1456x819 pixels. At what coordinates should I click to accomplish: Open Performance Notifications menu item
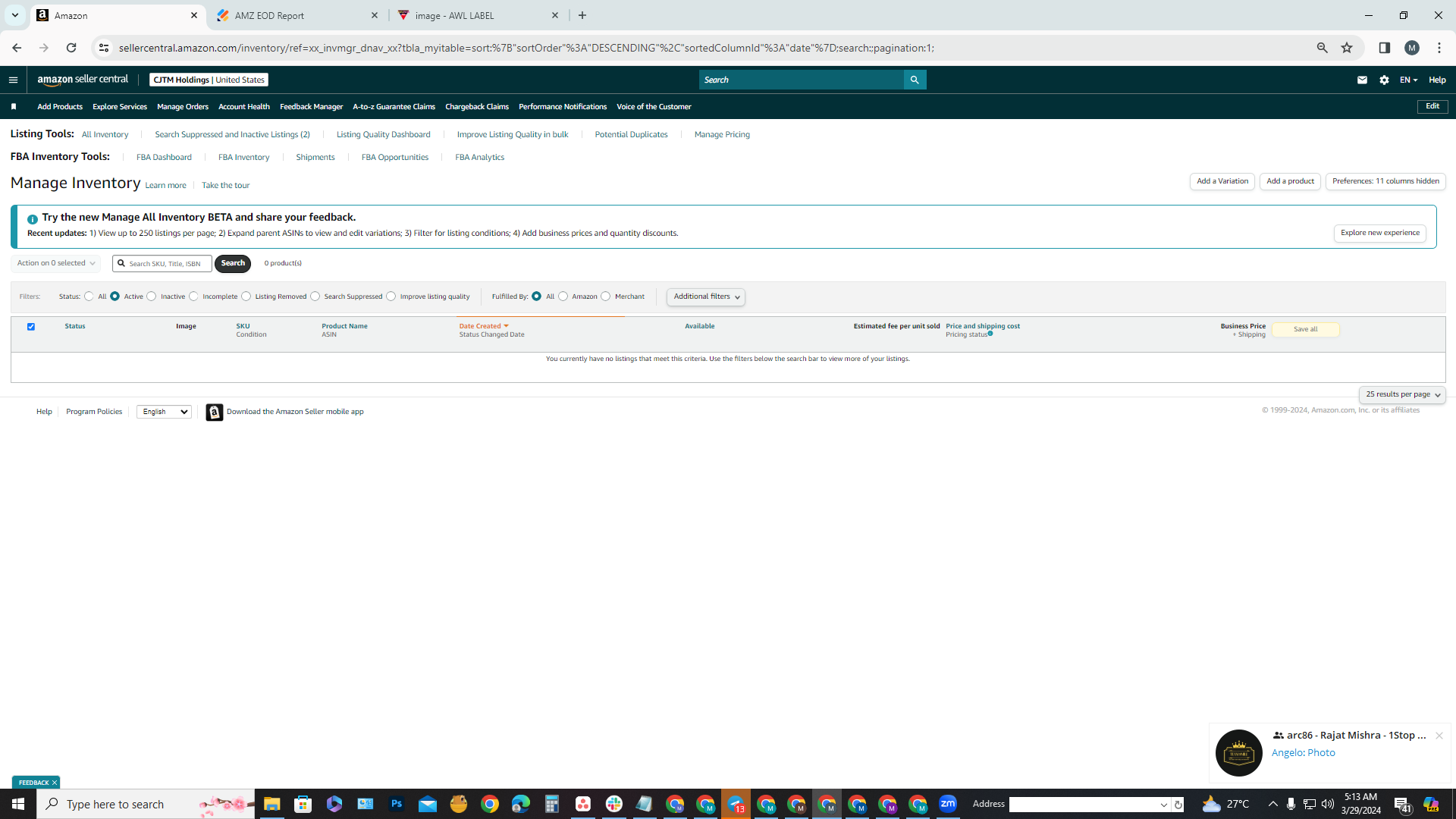point(563,107)
